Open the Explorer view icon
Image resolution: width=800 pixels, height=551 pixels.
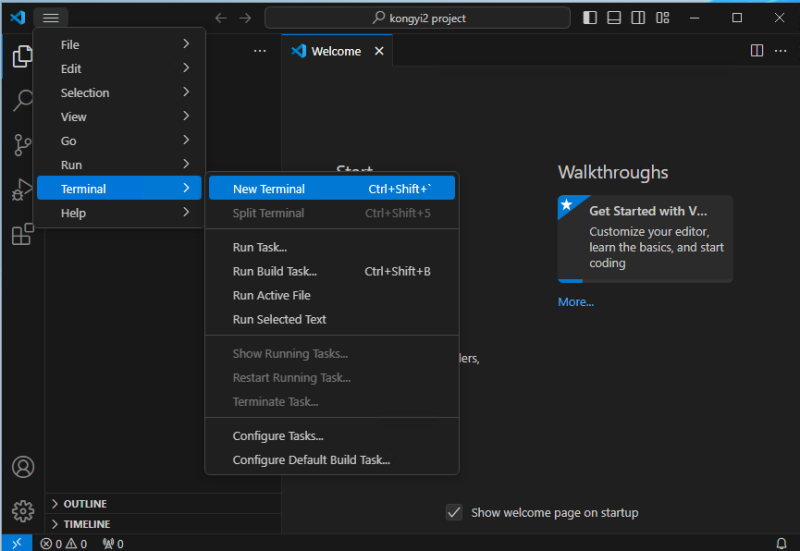(22, 56)
